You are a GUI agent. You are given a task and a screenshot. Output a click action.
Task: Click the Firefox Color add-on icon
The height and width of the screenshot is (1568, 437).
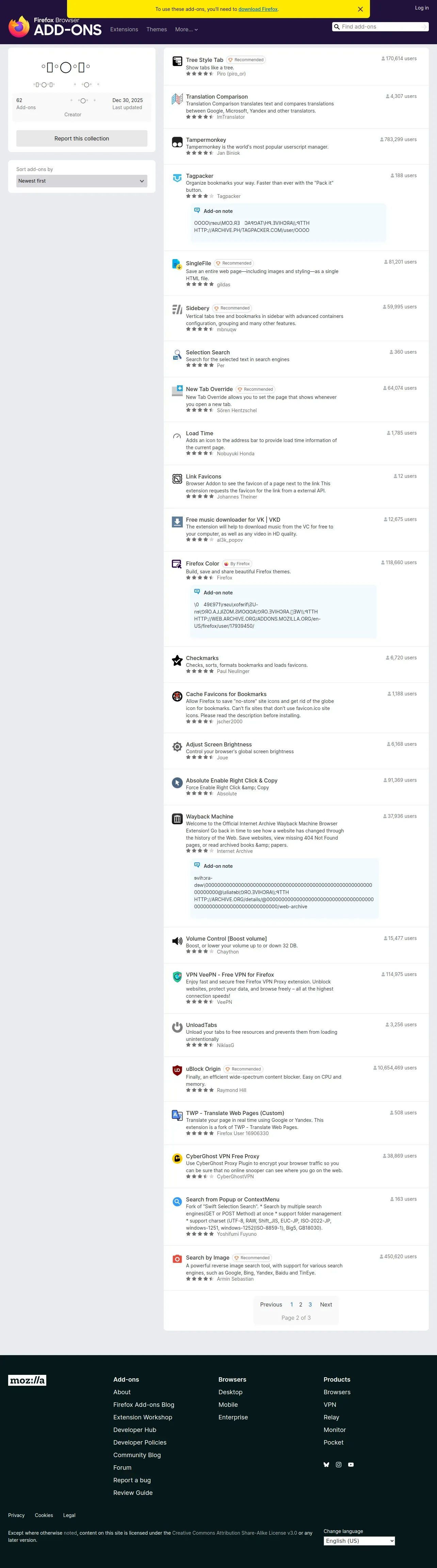[177, 565]
